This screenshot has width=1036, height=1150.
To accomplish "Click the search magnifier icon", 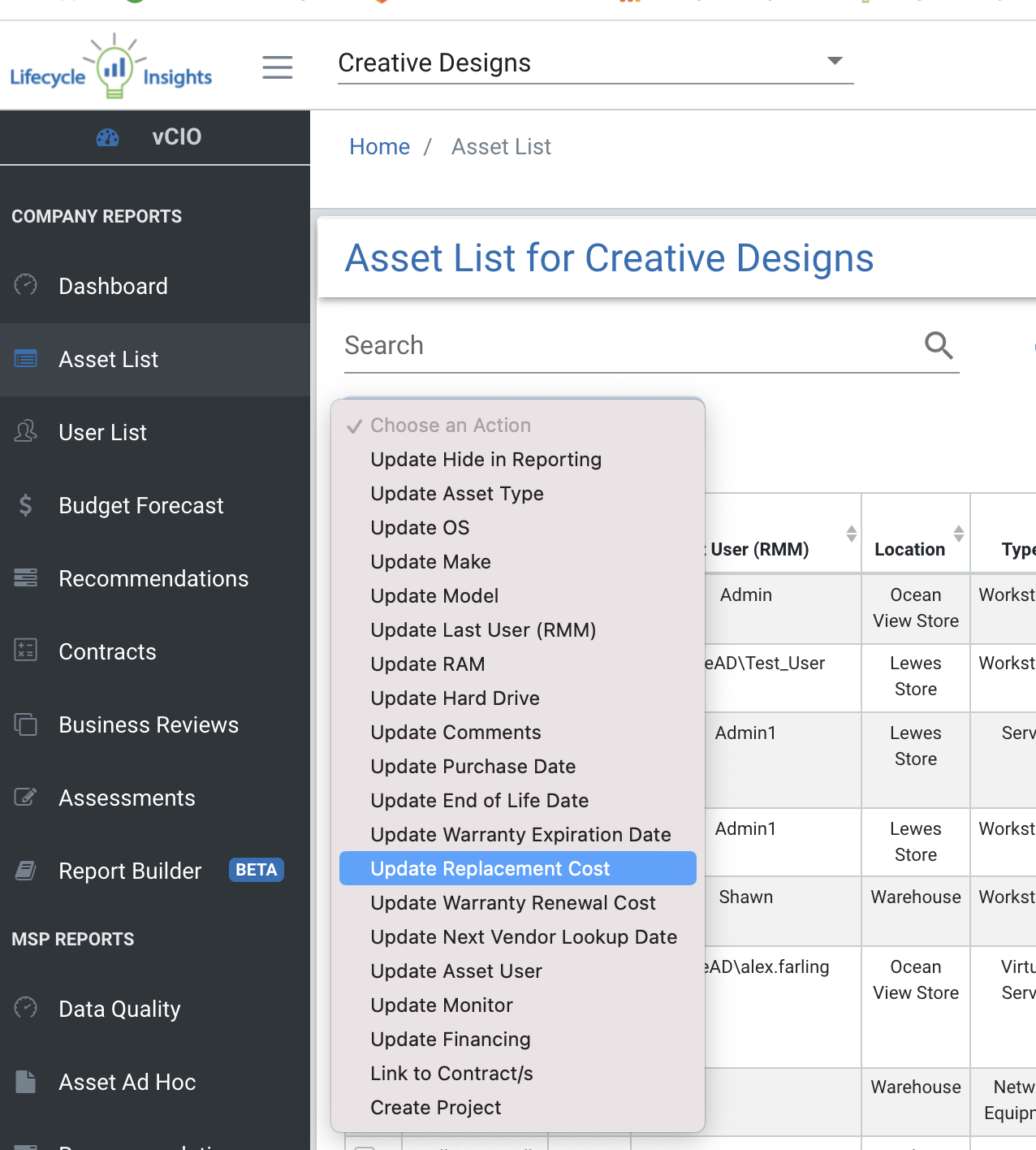I will pos(939,345).
